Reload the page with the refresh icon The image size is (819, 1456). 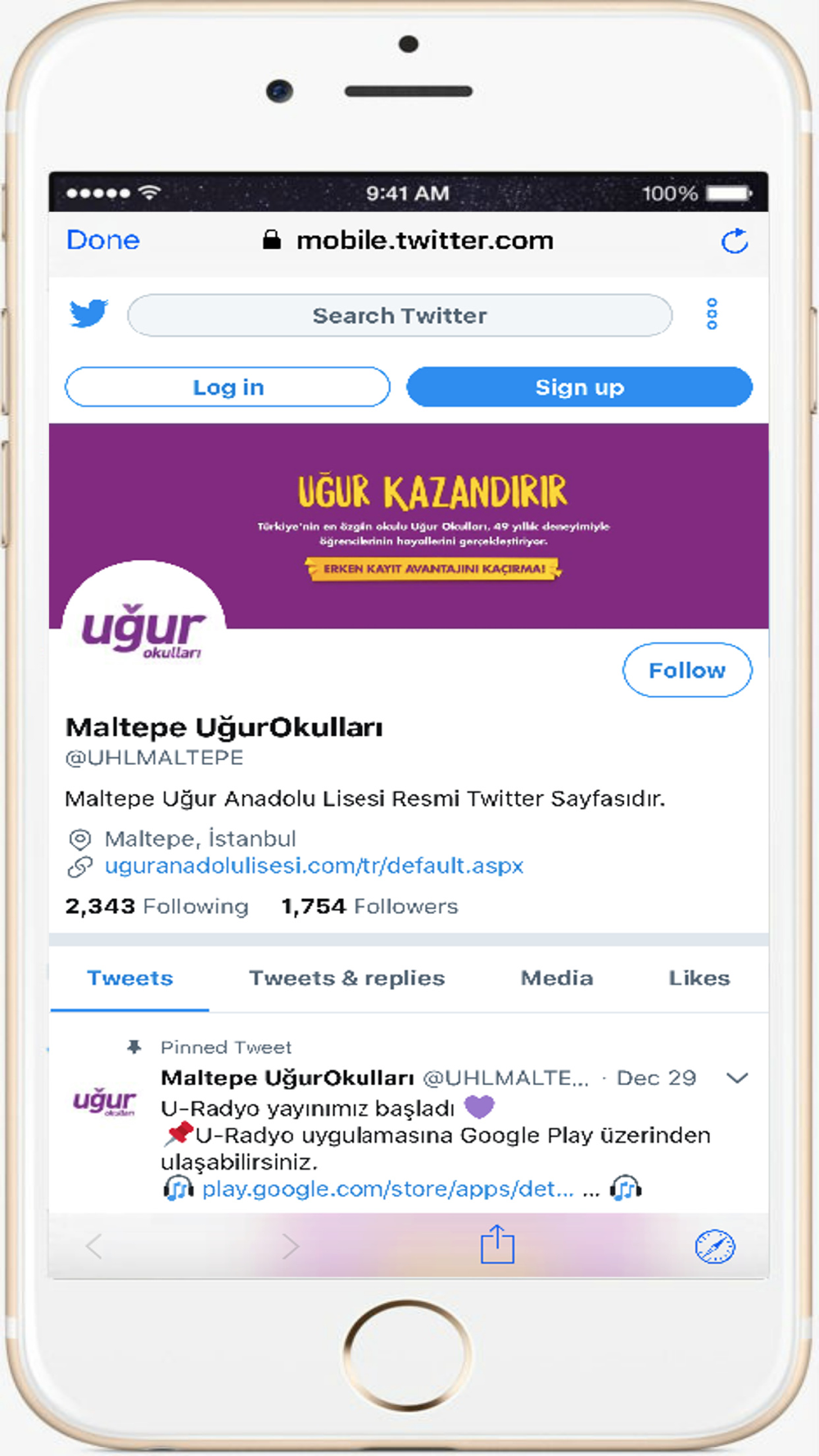[735, 241]
